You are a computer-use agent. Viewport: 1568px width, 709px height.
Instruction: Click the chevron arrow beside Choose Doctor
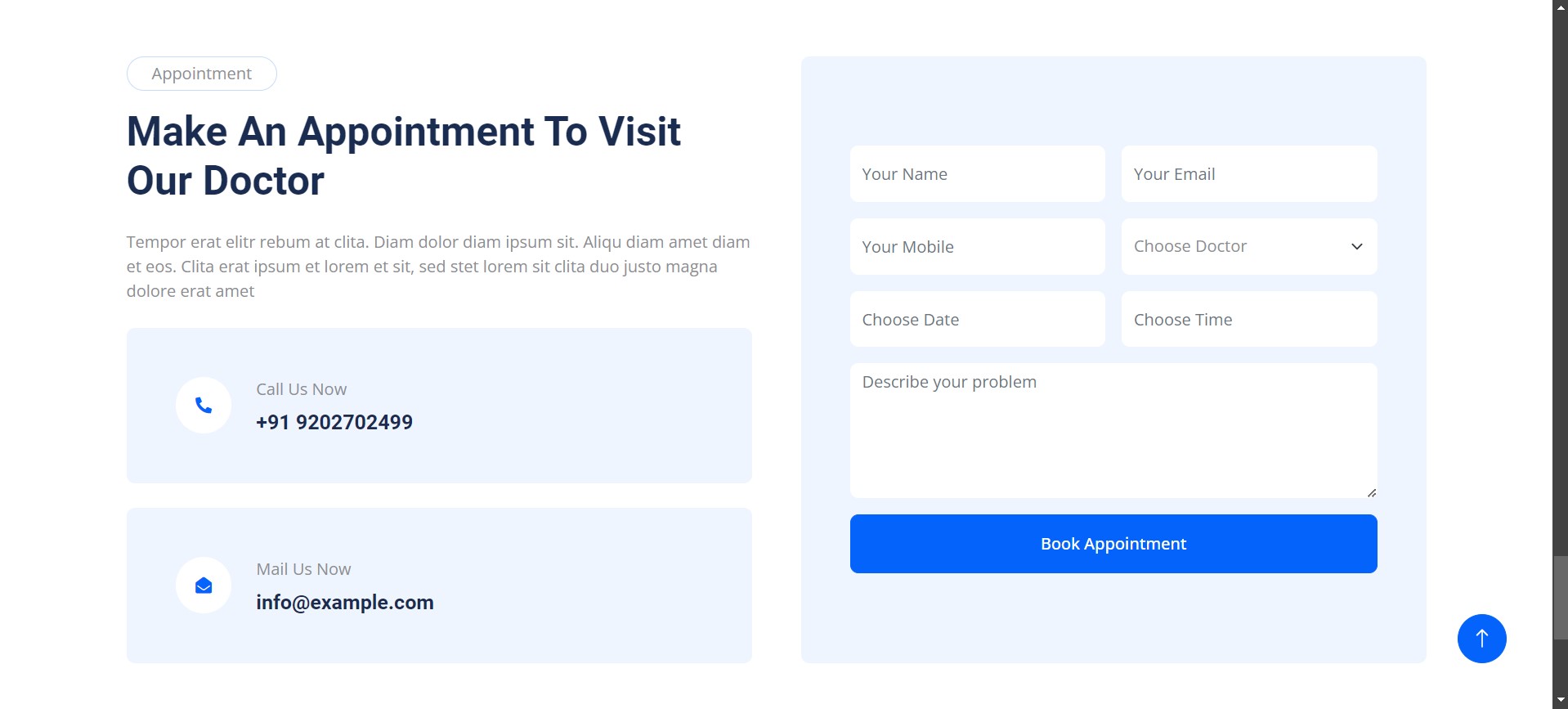(x=1356, y=247)
